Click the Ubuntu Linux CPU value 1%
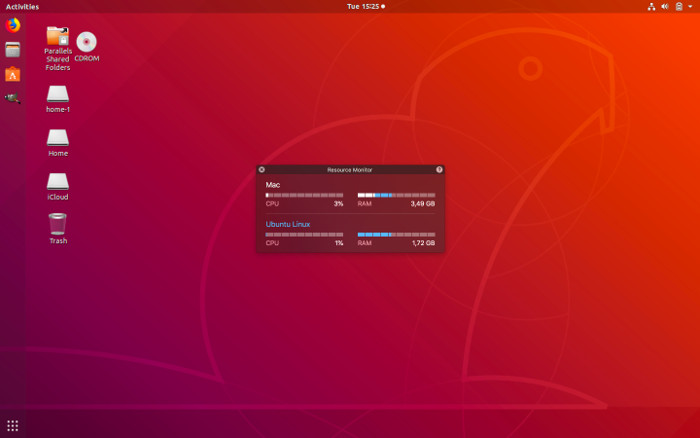Viewport: 700px width, 438px height. tap(339, 243)
